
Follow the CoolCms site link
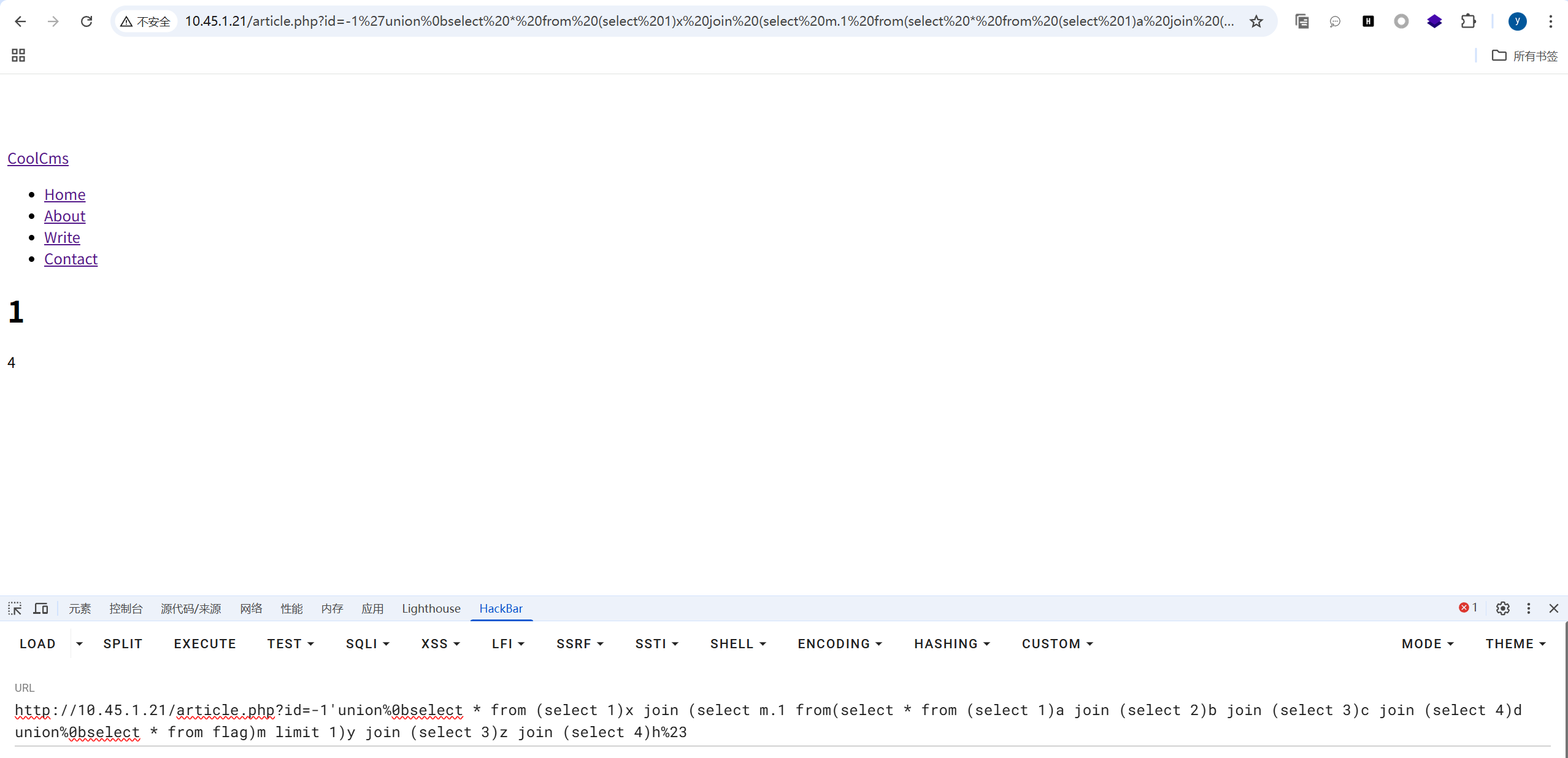click(x=38, y=158)
